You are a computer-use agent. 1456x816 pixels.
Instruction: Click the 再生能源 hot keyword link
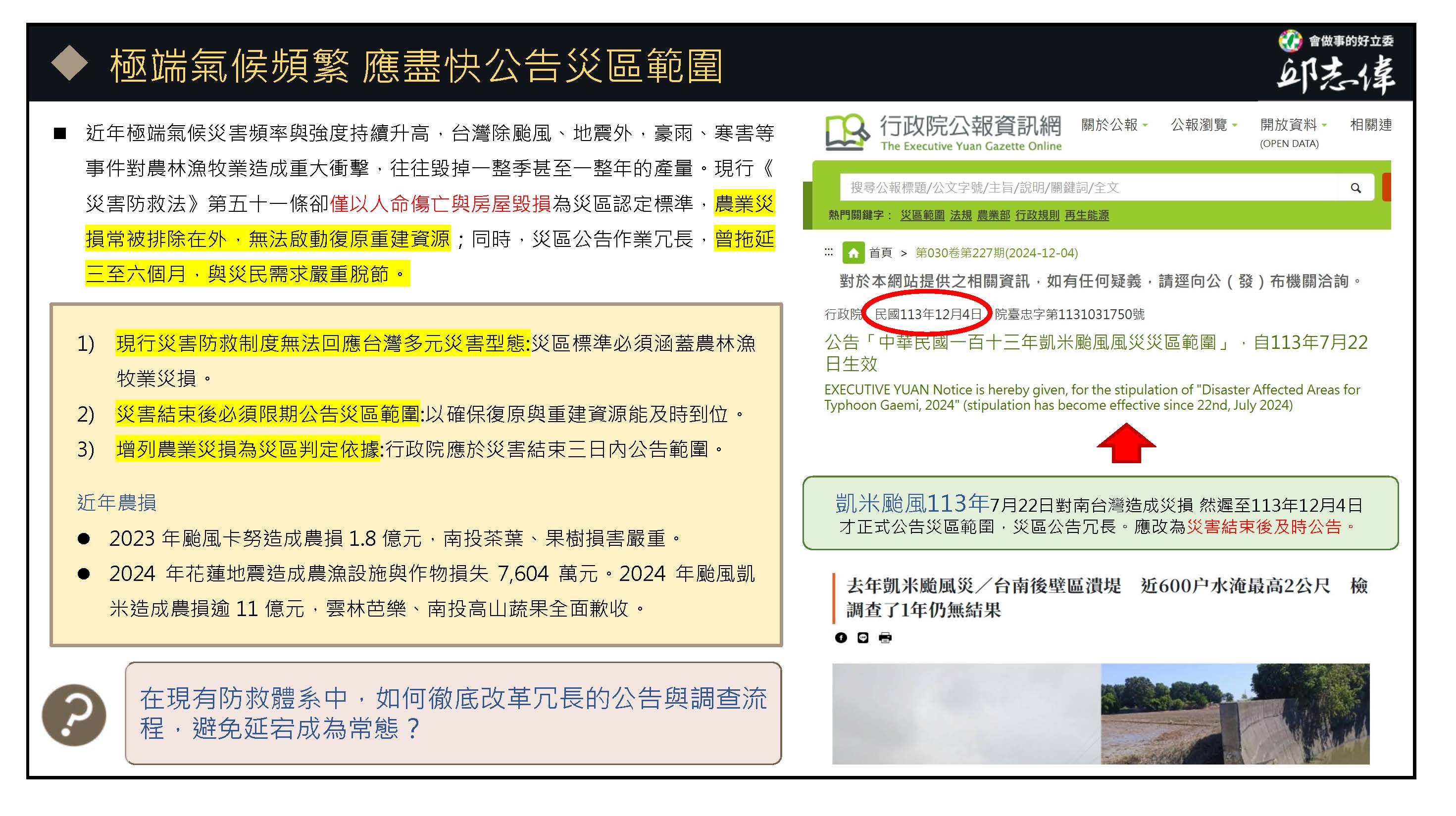(1086, 215)
